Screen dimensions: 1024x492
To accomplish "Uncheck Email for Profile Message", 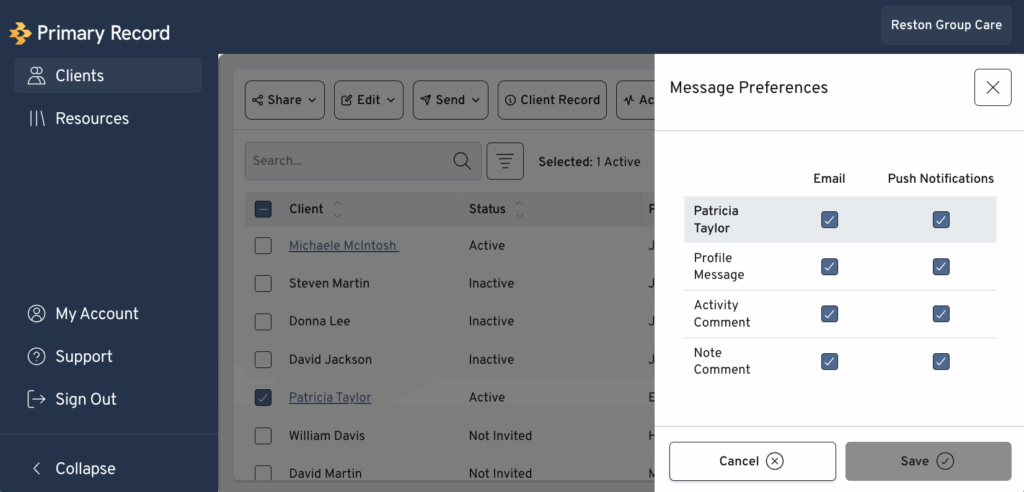I will pos(829,267).
